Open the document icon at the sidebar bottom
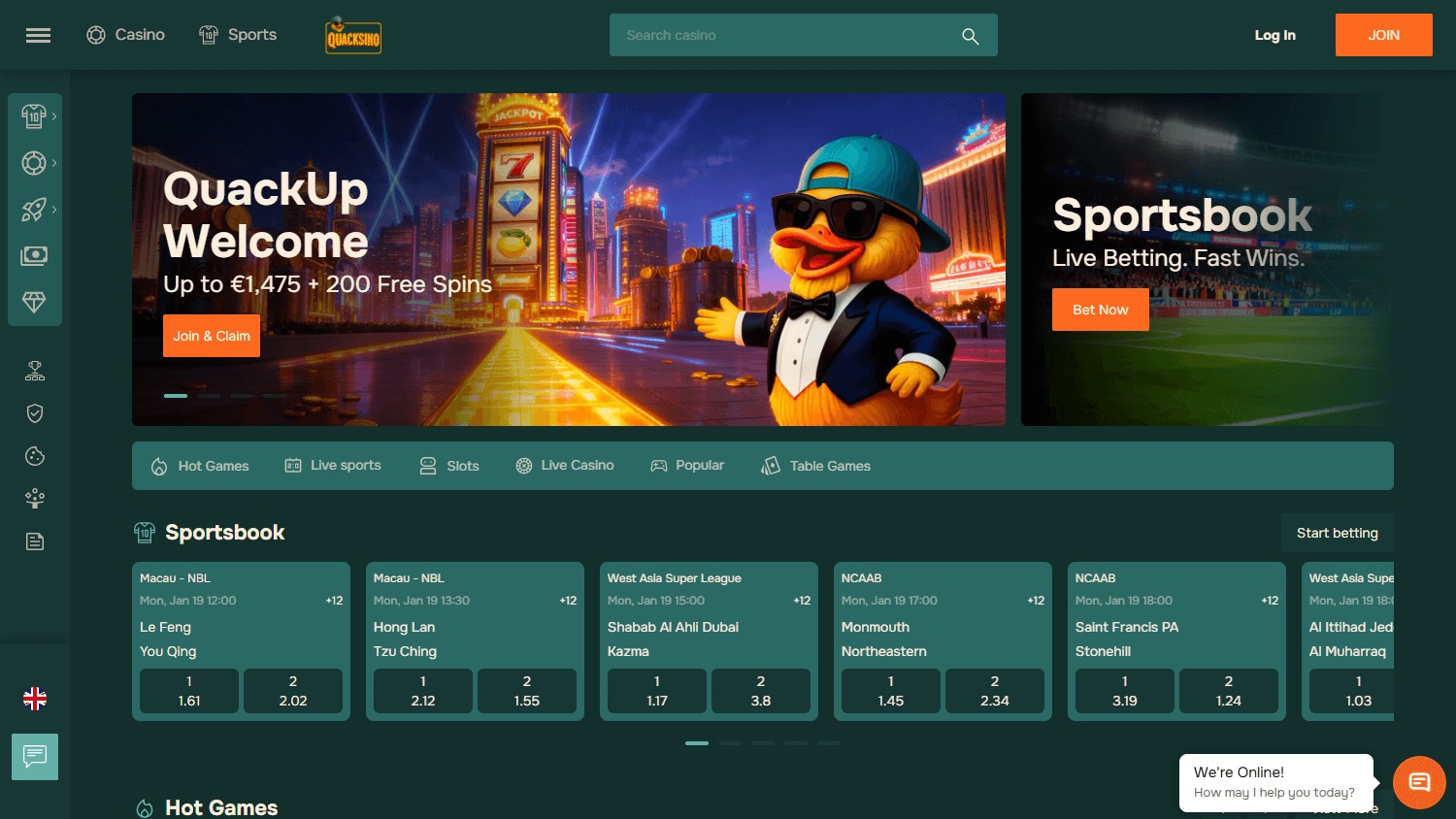The image size is (1456, 819). [x=34, y=541]
